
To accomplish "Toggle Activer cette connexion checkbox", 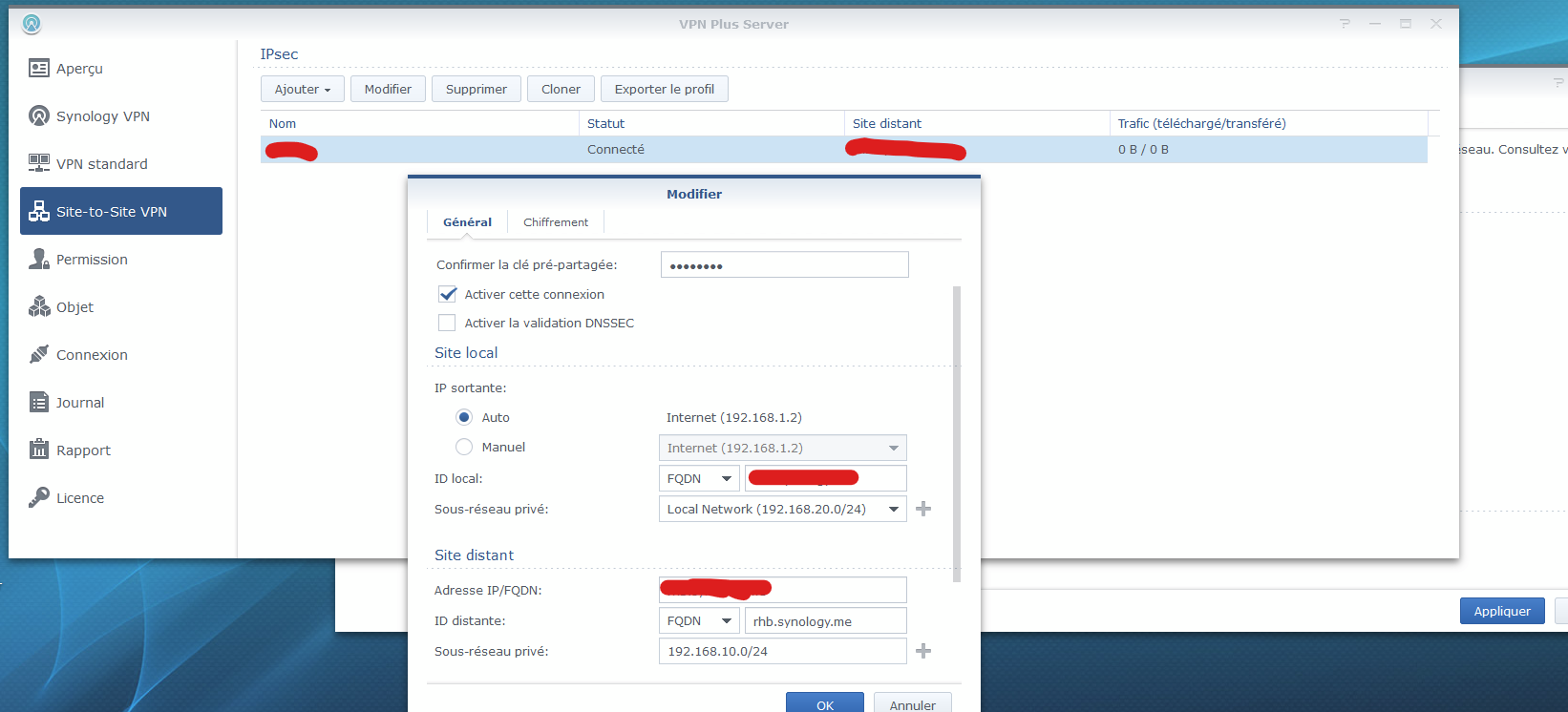I will click(x=447, y=294).
